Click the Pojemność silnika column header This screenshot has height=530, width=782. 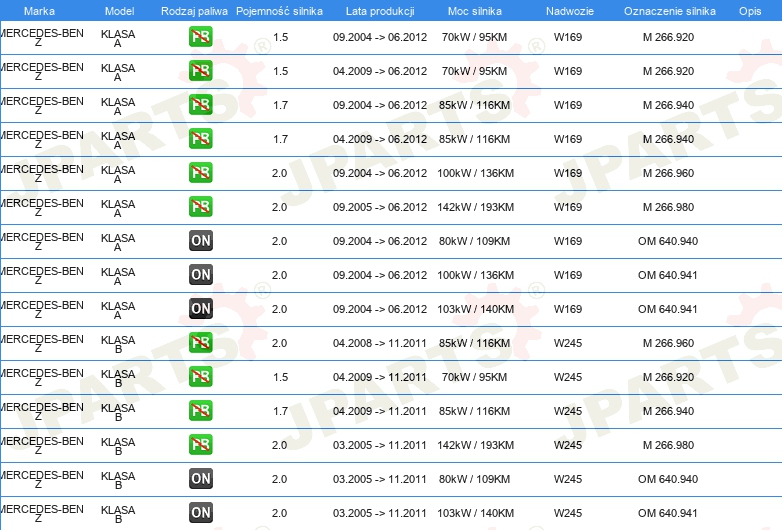click(x=279, y=11)
